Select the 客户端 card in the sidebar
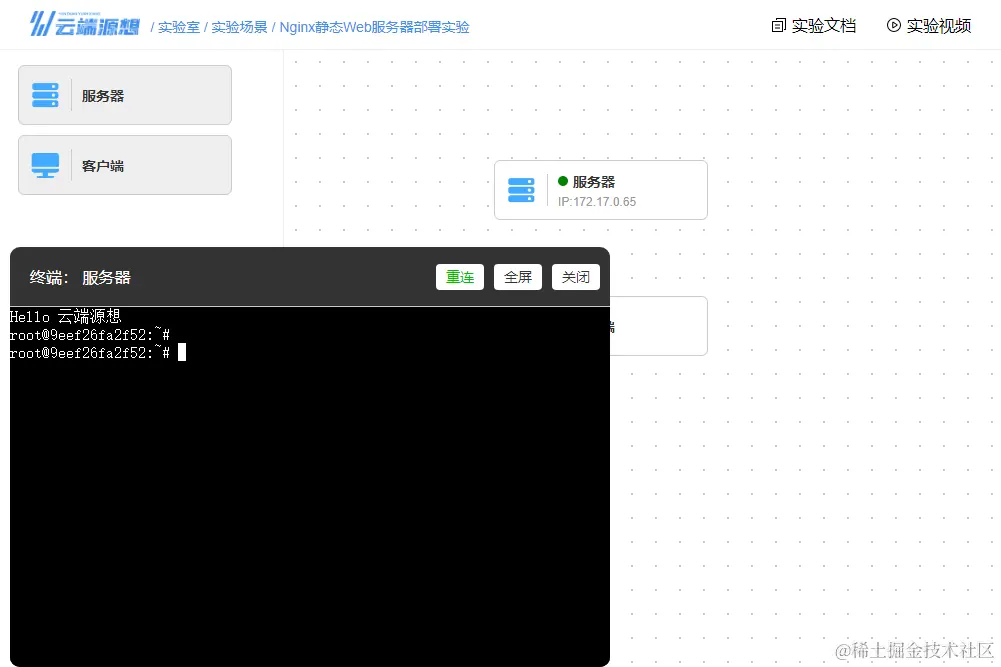Viewport: 1001px width, 667px height. 125,165
